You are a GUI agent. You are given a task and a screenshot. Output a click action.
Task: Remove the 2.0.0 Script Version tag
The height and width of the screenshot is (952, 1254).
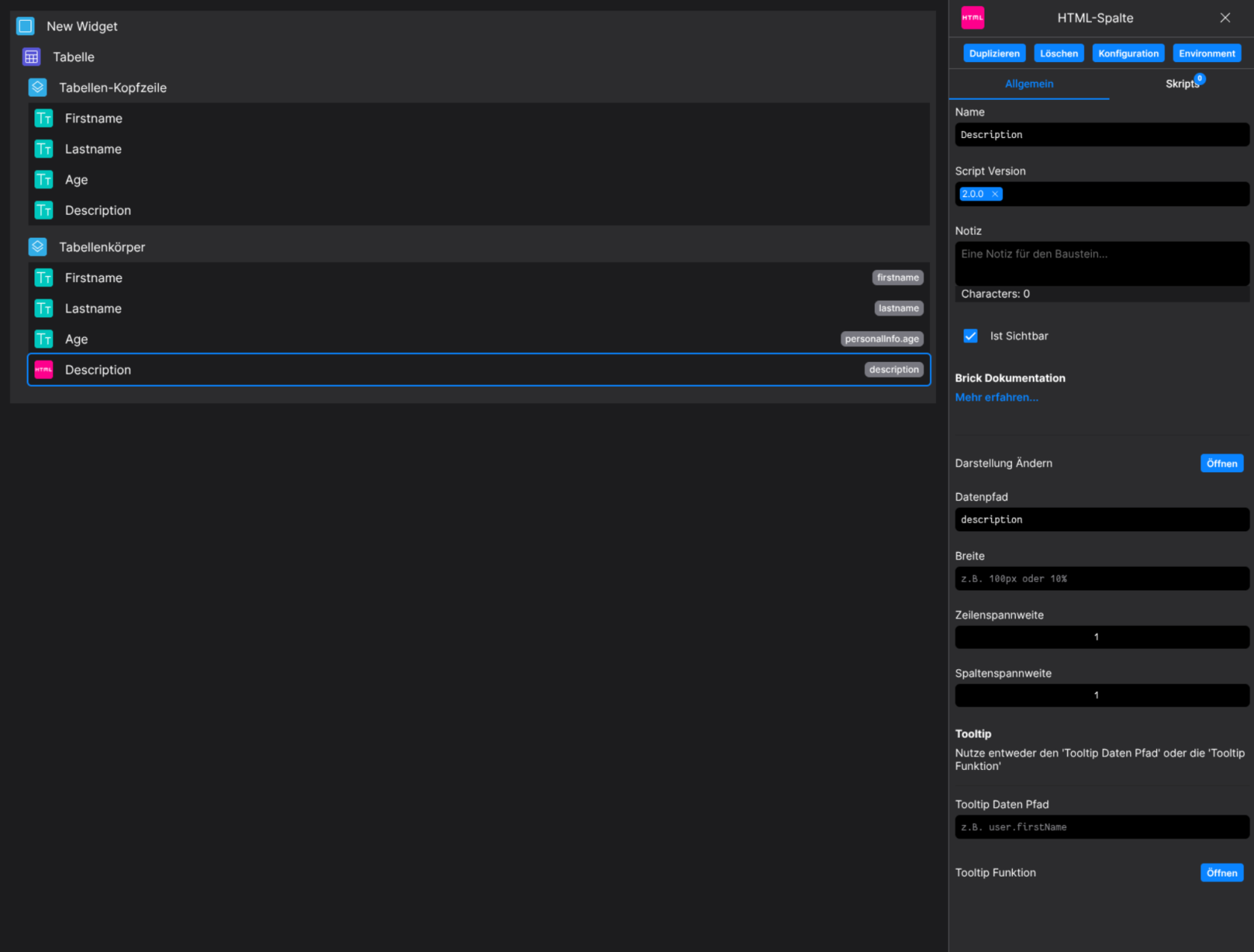993,194
